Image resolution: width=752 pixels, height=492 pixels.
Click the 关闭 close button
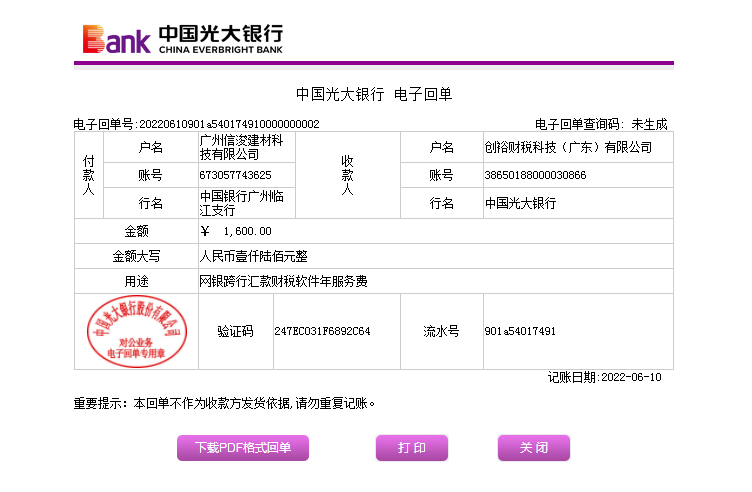point(534,448)
